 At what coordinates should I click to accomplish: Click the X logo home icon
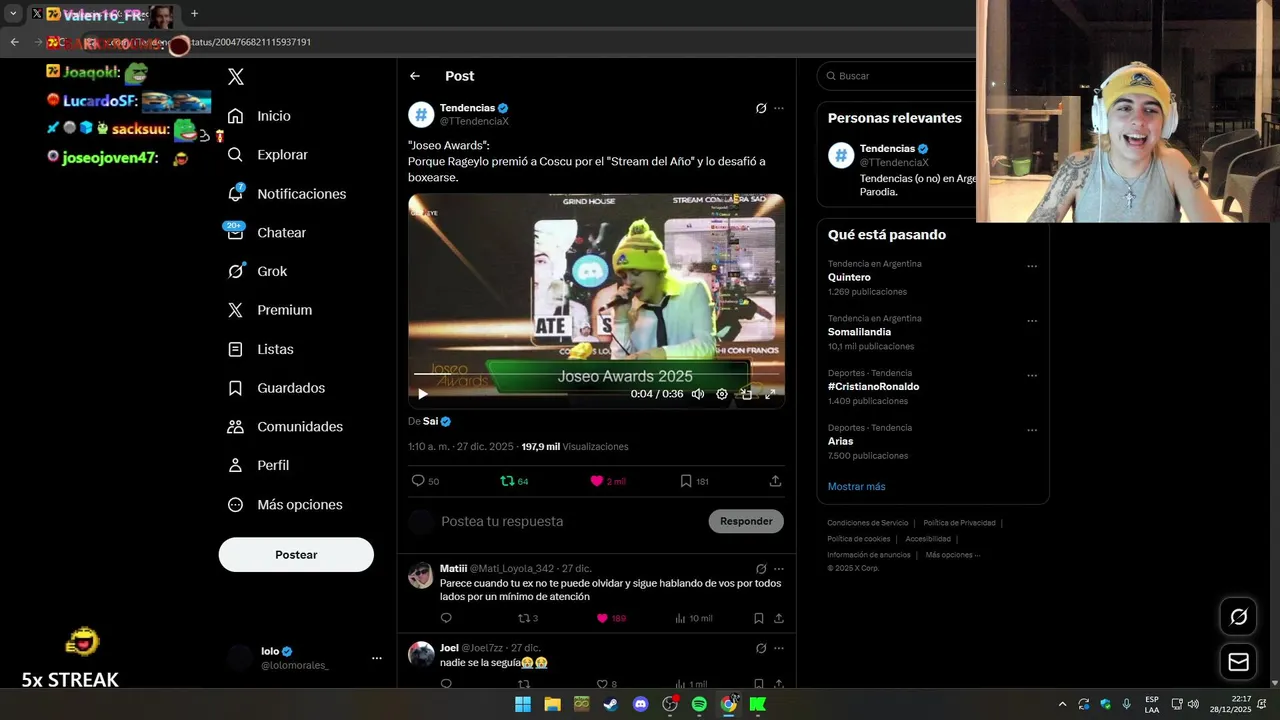(236, 77)
